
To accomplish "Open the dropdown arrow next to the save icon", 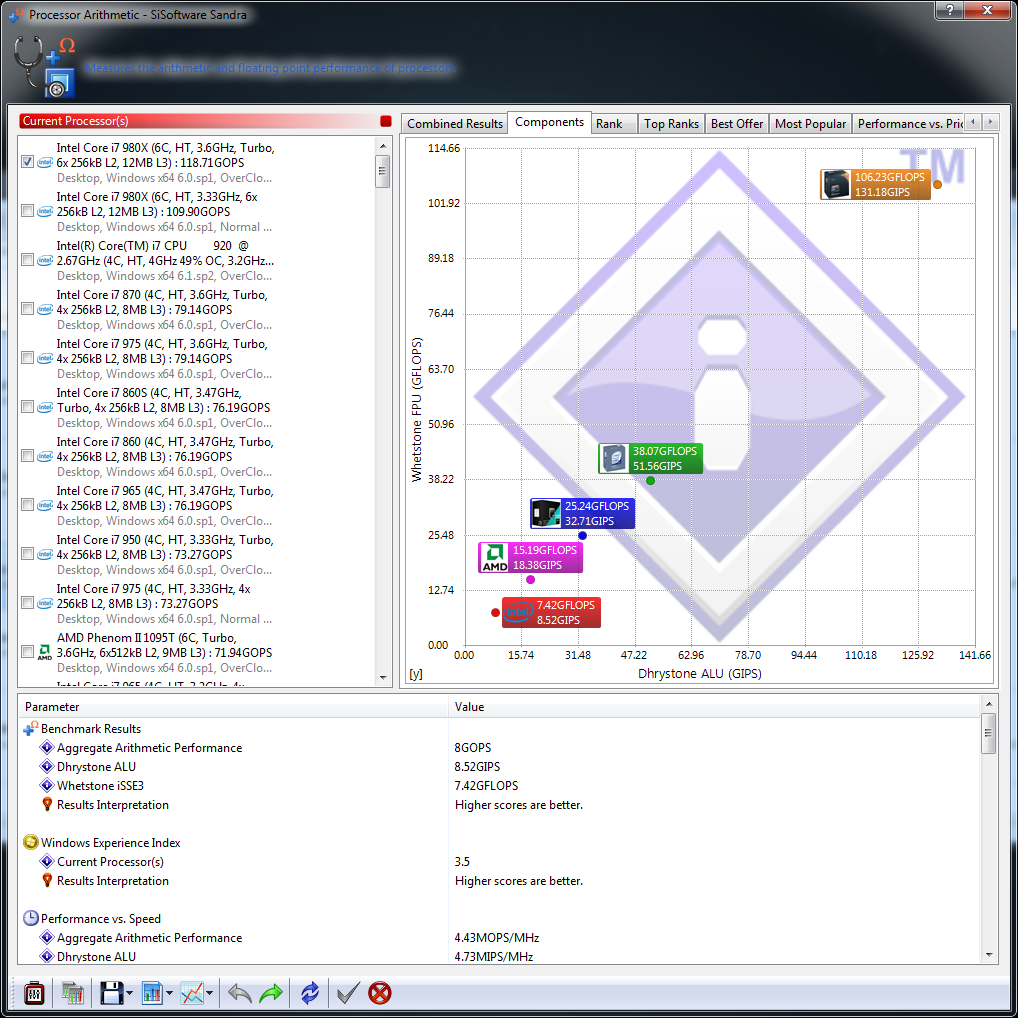I will pos(129,993).
